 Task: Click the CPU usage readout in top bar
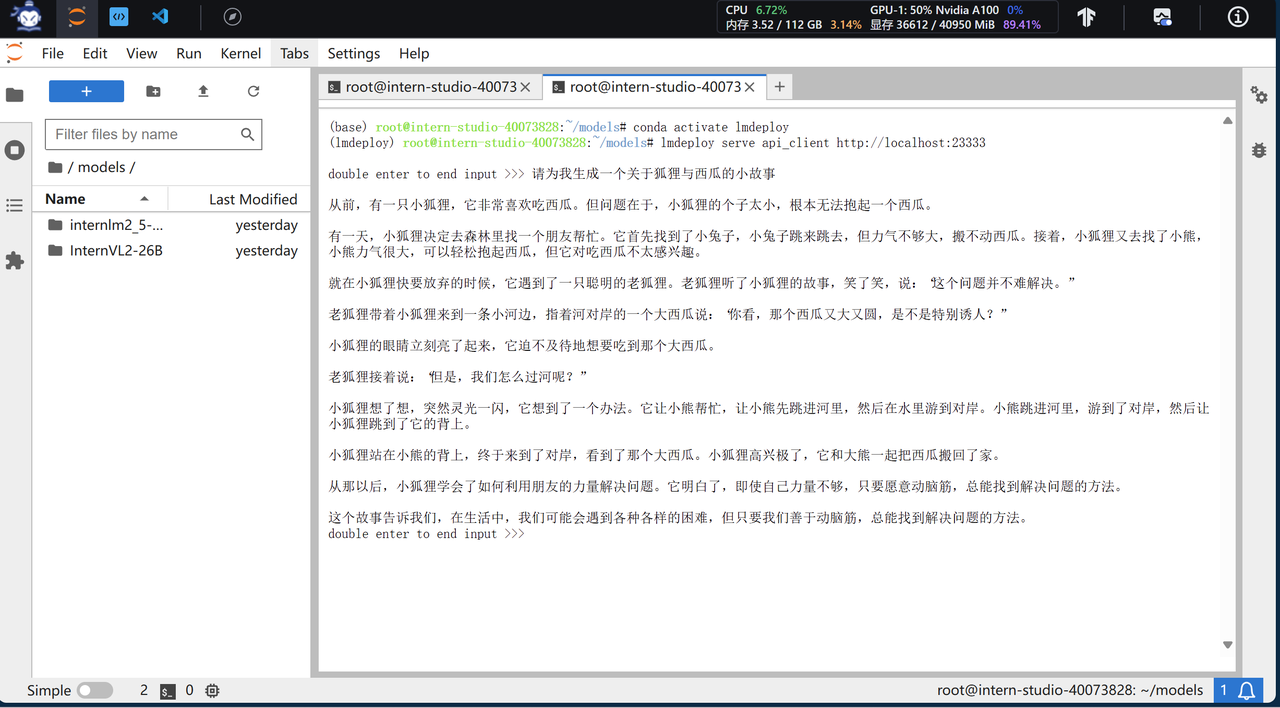tap(756, 10)
